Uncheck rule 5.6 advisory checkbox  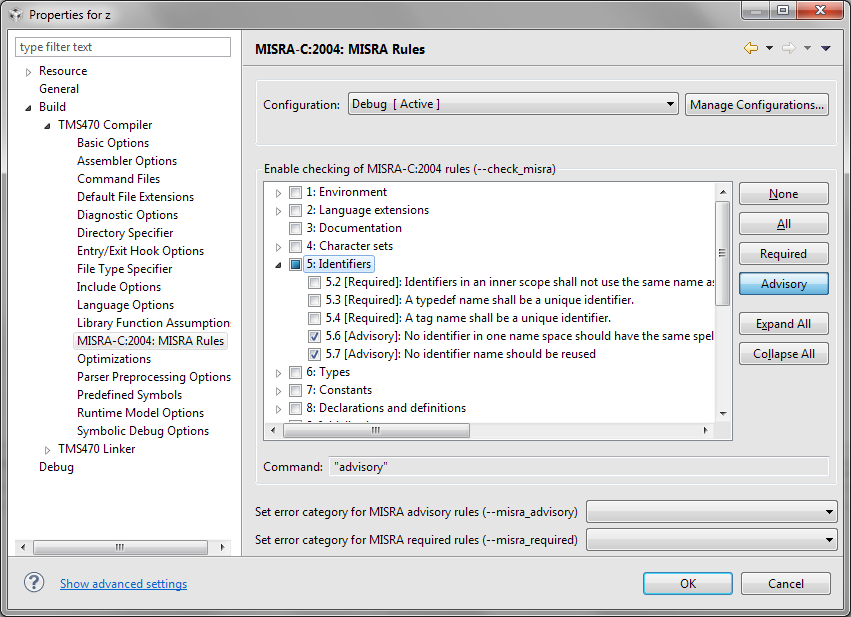314,336
